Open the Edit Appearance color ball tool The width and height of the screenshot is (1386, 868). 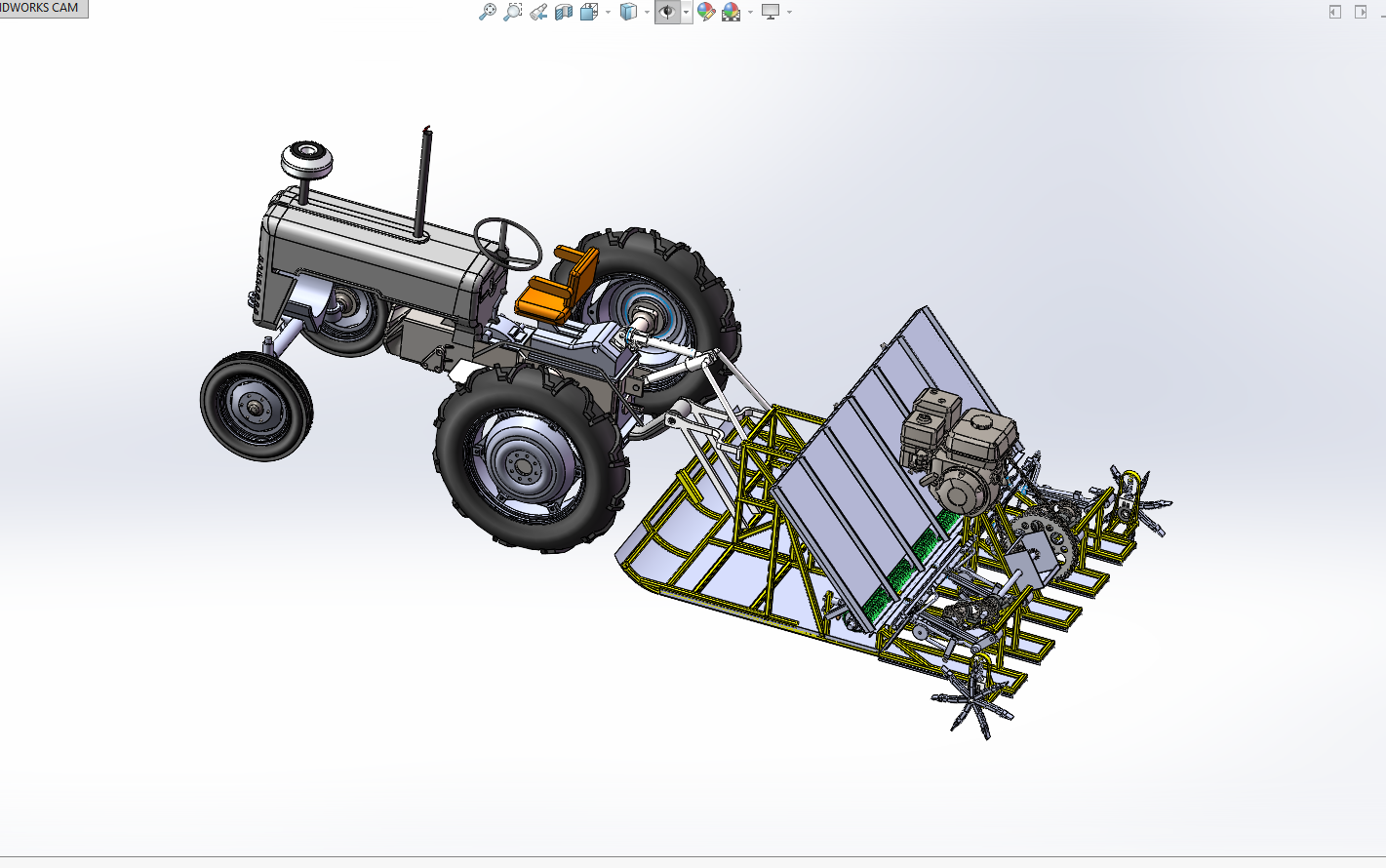[706, 12]
